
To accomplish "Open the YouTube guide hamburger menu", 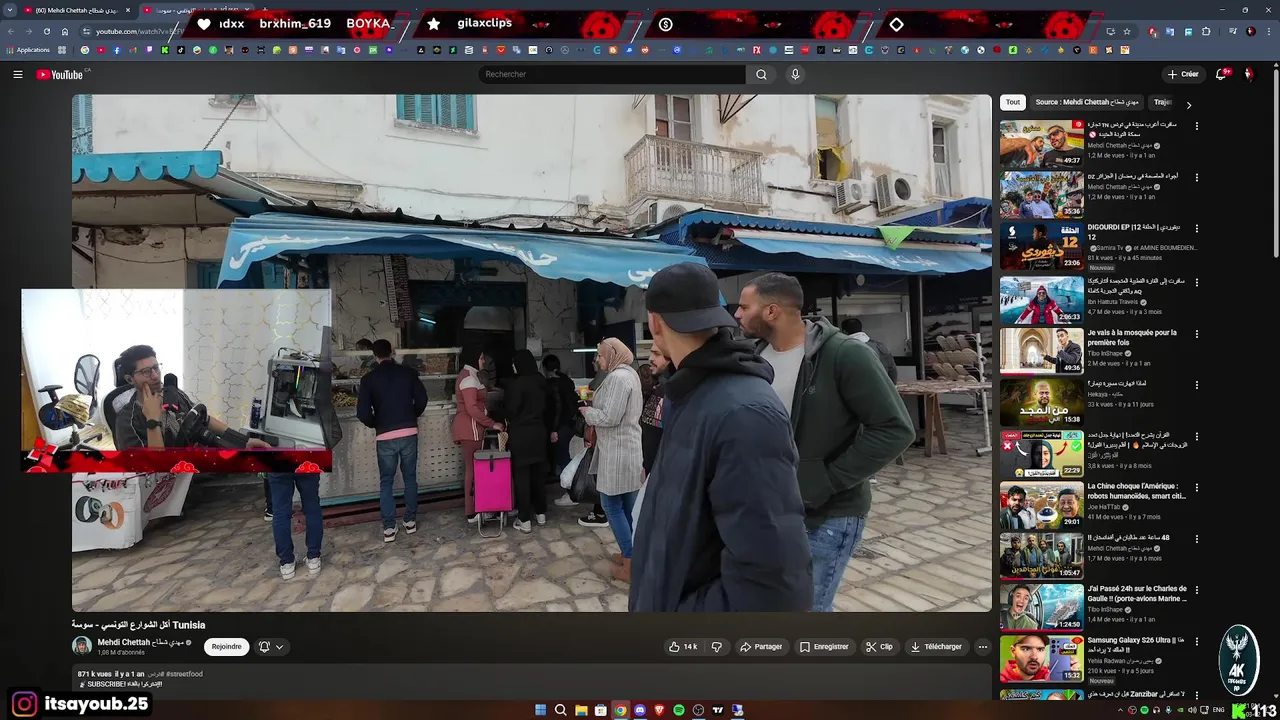I will (x=17, y=74).
